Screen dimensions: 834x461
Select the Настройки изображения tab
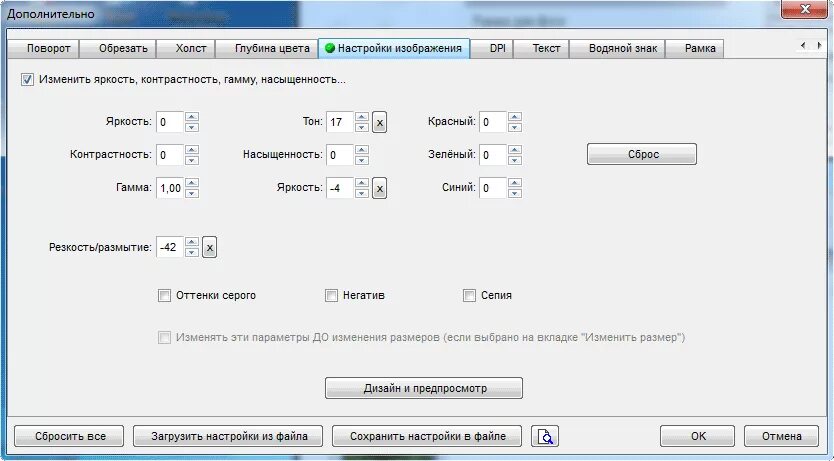tap(394, 48)
